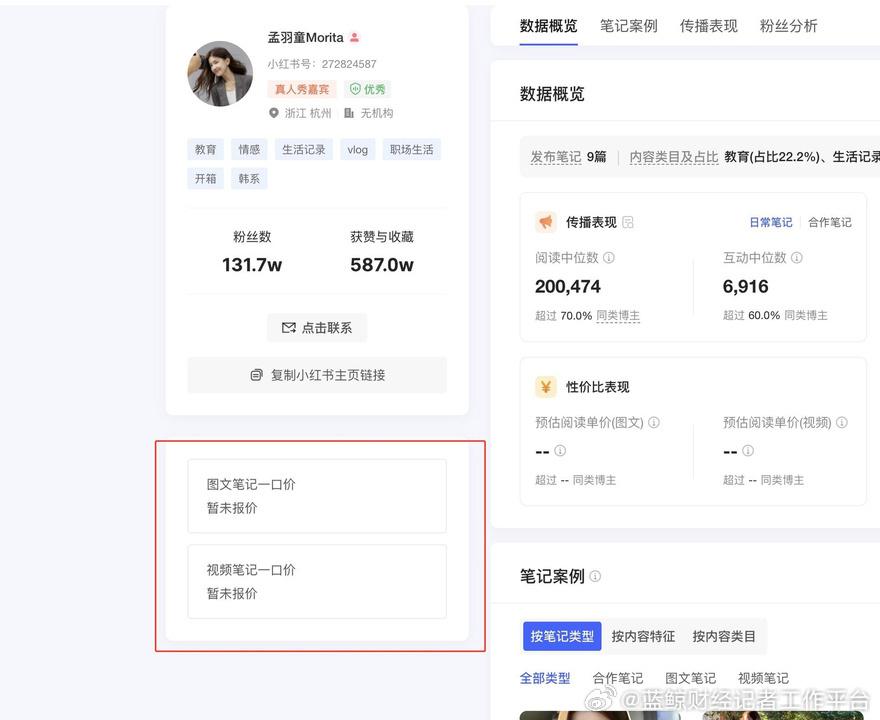Click the info icon beside 笔记案例 heading
The image size is (880, 720).
(x=596, y=577)
